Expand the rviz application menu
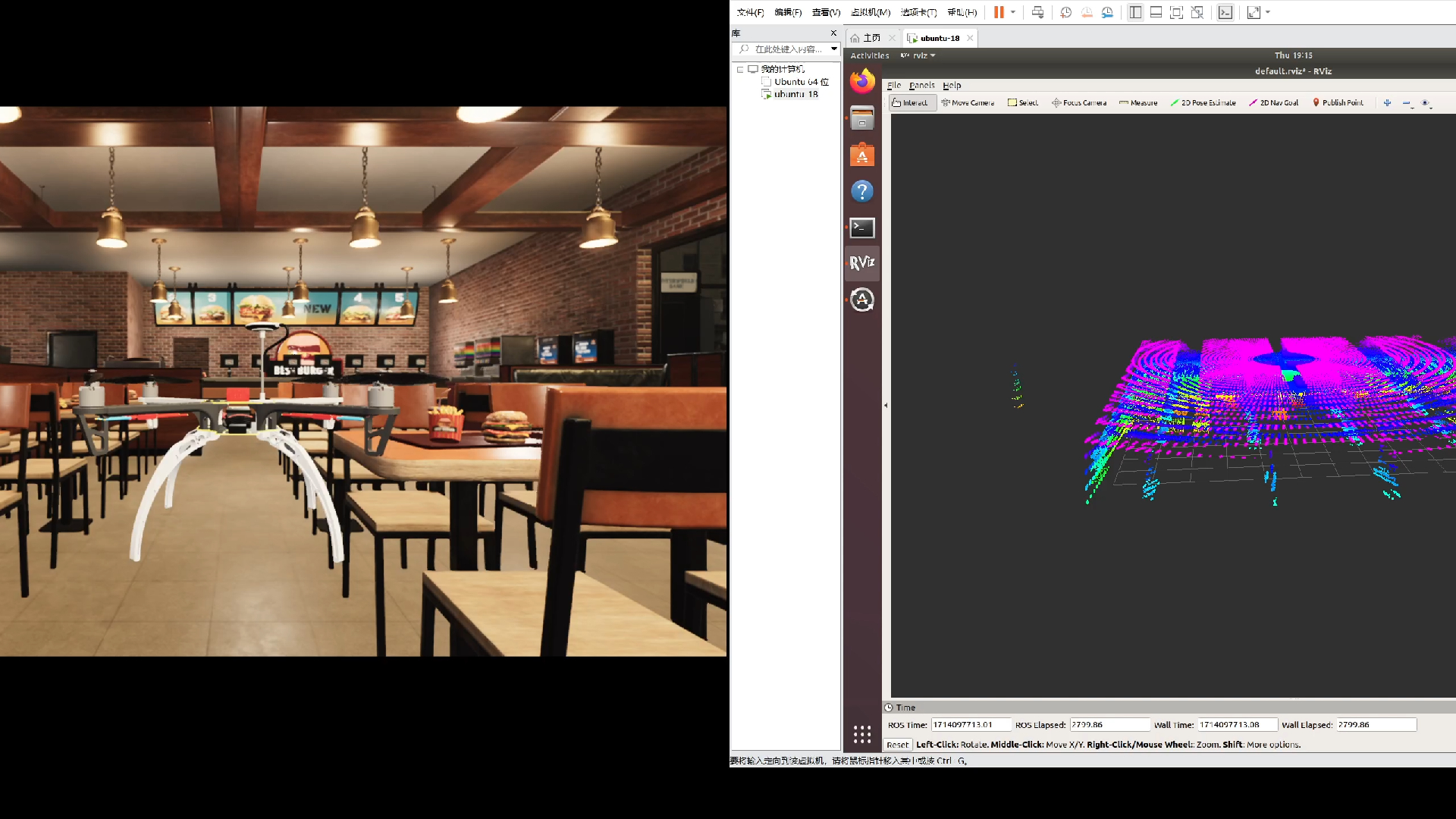This screenshot has height=819, width=1456. (918, 55)
